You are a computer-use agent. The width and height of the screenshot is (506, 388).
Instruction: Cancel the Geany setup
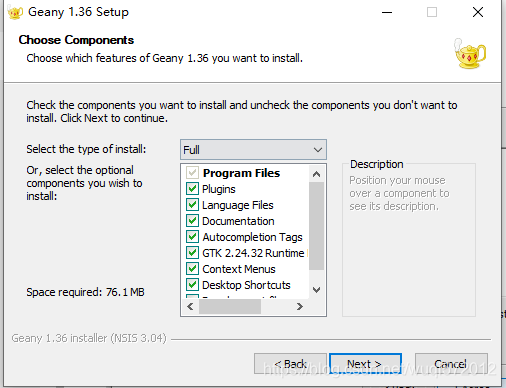451,364
